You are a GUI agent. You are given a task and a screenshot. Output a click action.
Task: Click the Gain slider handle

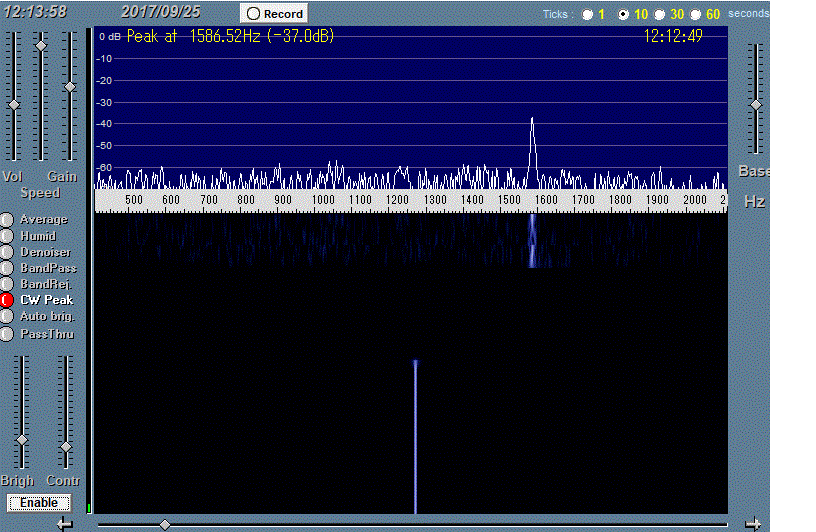pyautogui.click(x=70, y=87)
